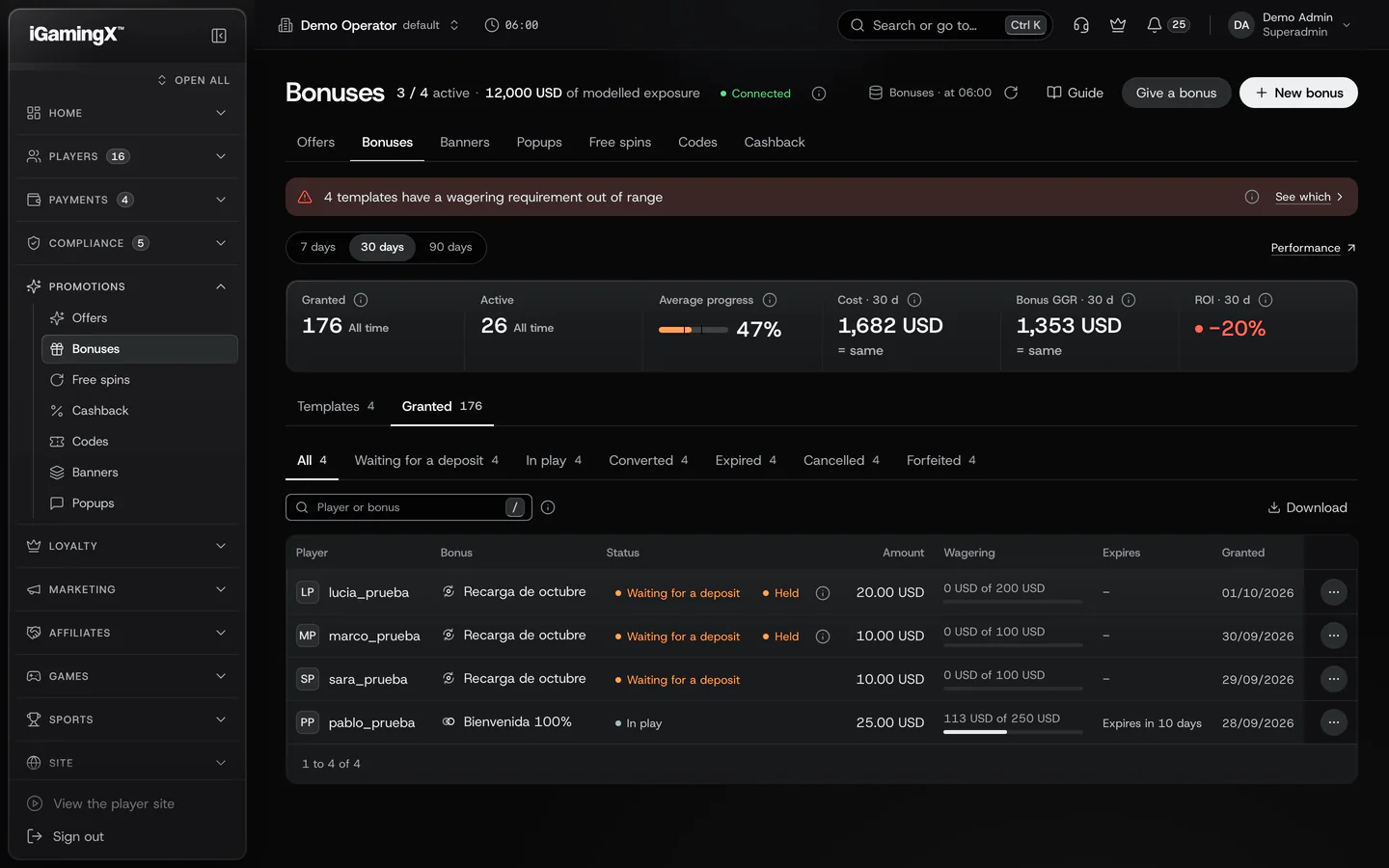The width and height of the screenshot is (1389, 868).
Task: Filter by Waiting for a deposit
Action: pos(426,461)
